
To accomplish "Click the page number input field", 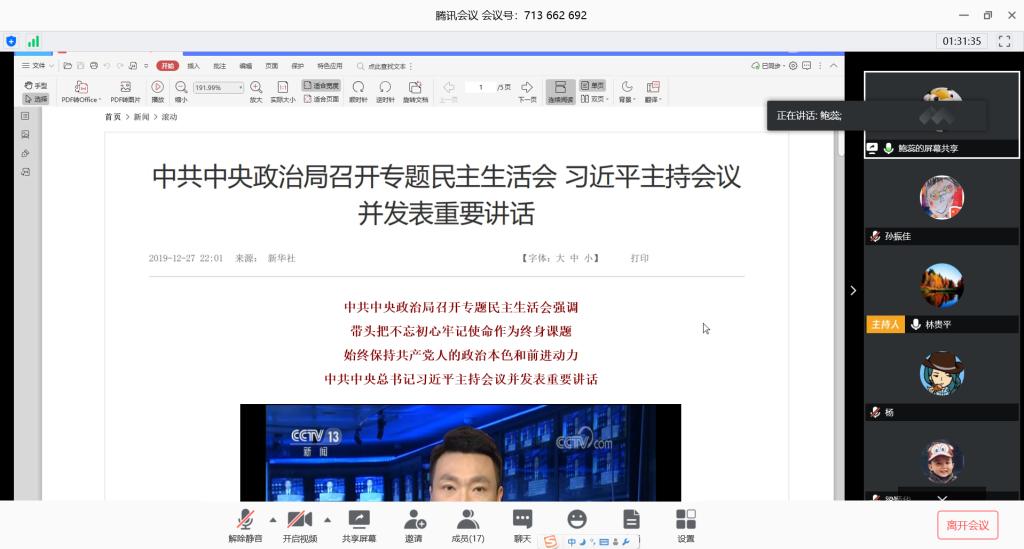I will [481, 88].
